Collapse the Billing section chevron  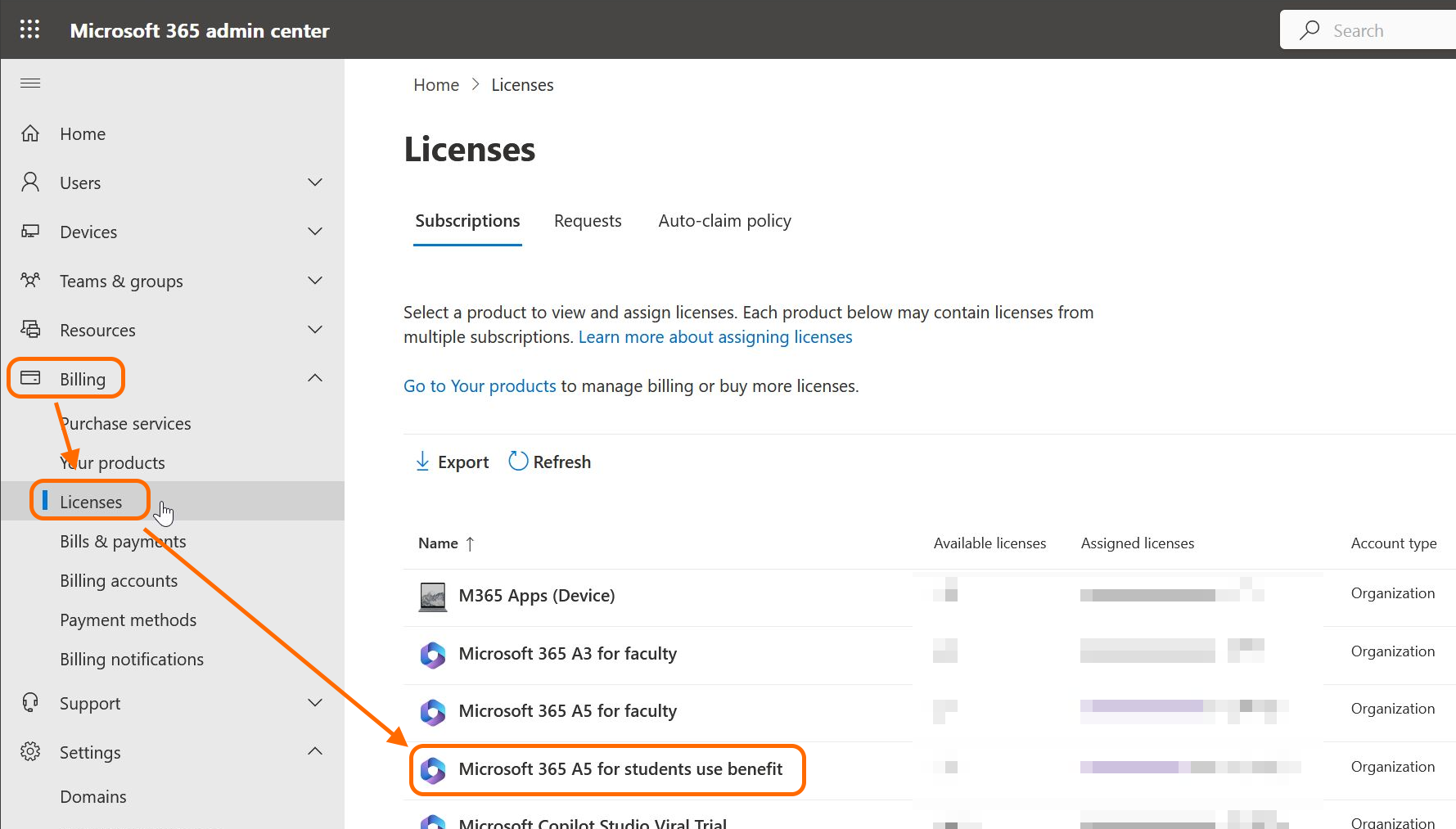click(x=315, y=379)
